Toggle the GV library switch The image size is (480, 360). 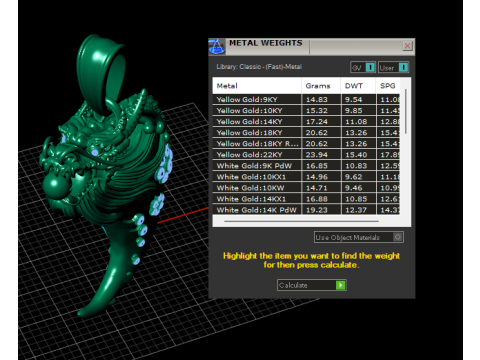[x=370, y=67]
